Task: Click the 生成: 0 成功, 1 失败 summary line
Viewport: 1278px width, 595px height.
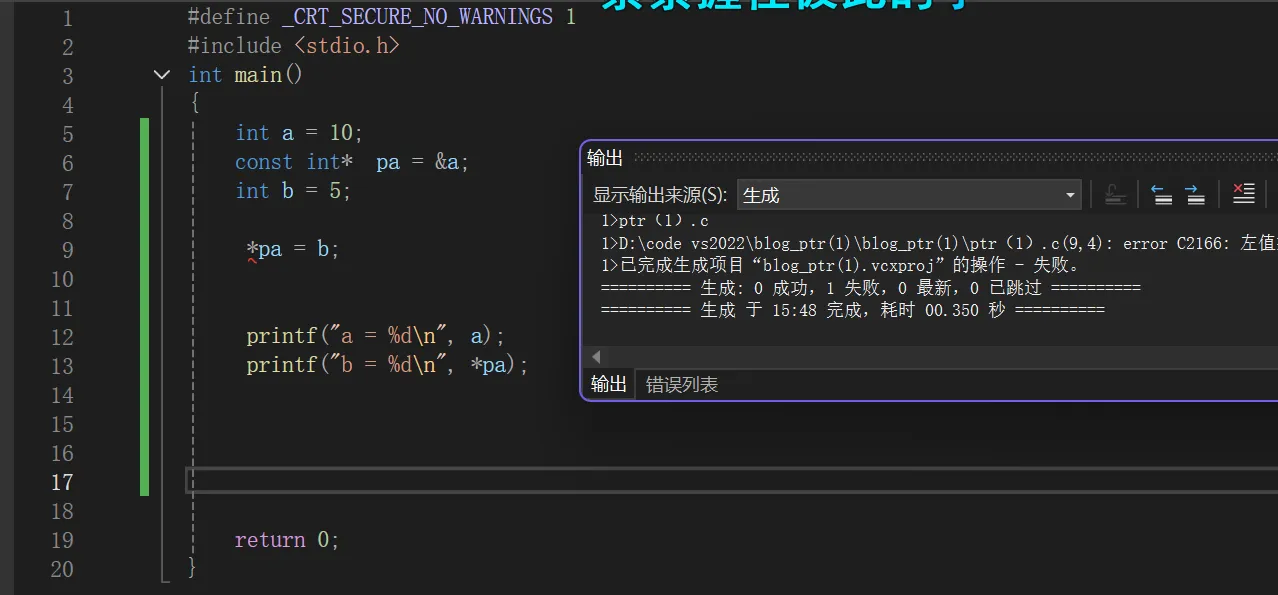Action: point(870,288)
